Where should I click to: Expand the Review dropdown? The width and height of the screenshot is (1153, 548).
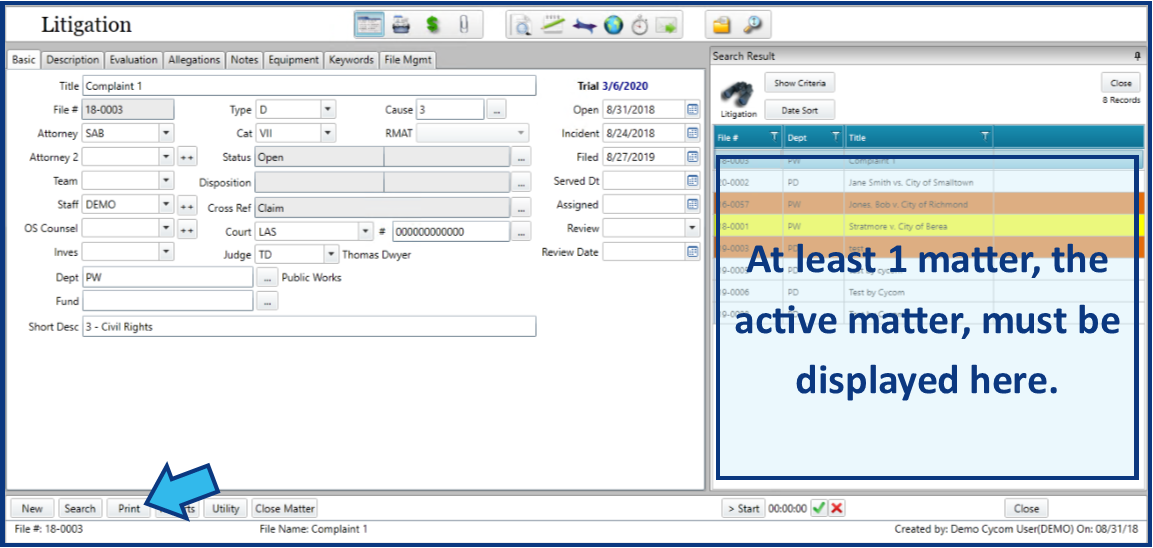click(692, 228)
